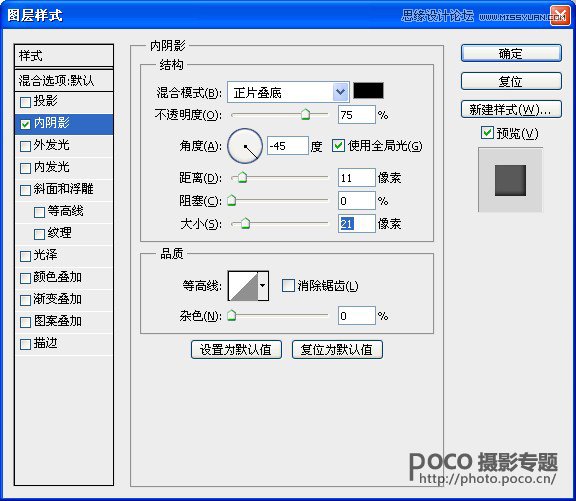Enable the 渐变叠加 gradient overlay checkbox
Viewport: 576px width, 501px height.
coord(25,300)
